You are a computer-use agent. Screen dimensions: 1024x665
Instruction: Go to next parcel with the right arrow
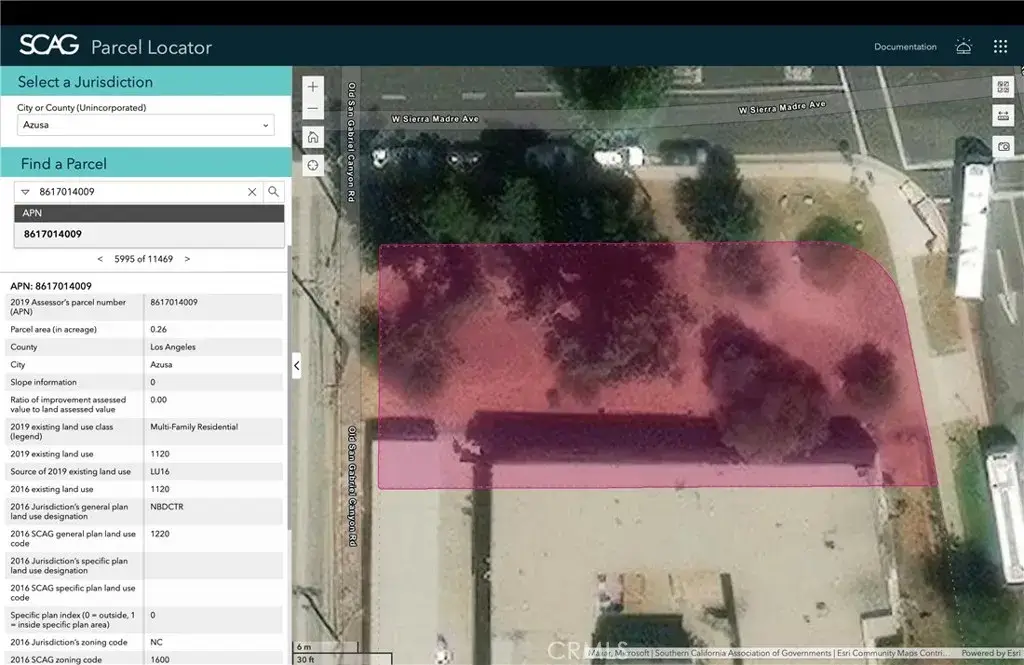(185, 258)
